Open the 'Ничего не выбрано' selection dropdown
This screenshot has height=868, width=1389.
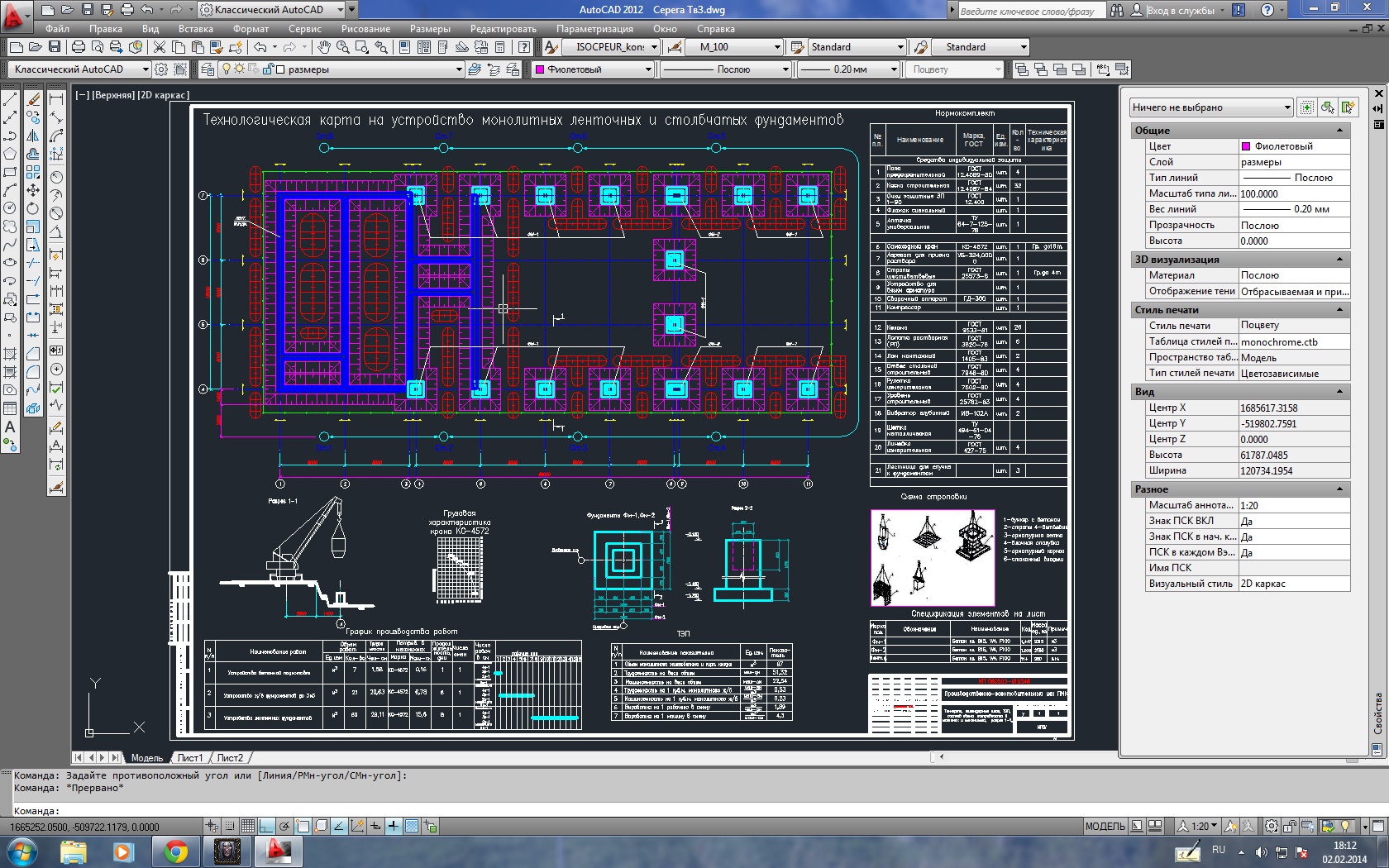[x=1210, y=107]
